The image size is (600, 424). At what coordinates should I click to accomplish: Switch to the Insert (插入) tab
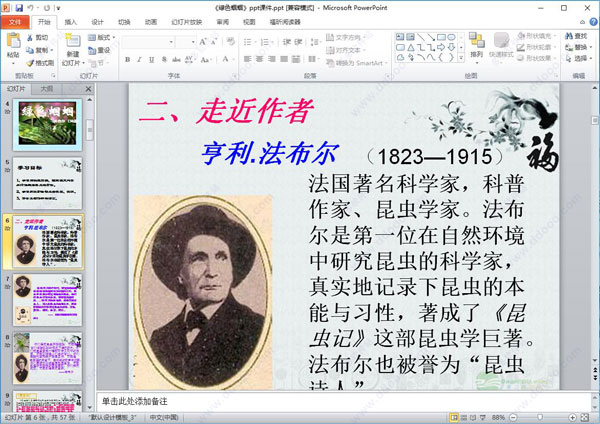tap(70, 22)
